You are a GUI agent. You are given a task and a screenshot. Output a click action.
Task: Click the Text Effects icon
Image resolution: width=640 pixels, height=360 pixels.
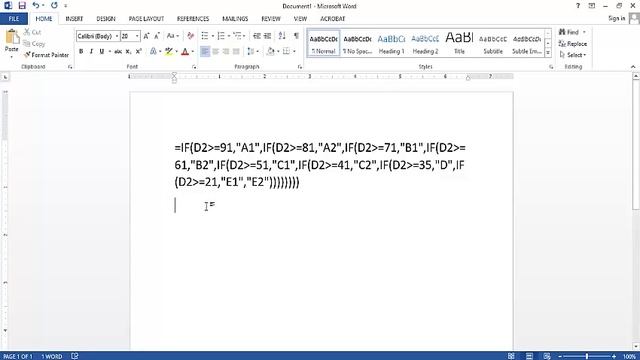(153, 51)
